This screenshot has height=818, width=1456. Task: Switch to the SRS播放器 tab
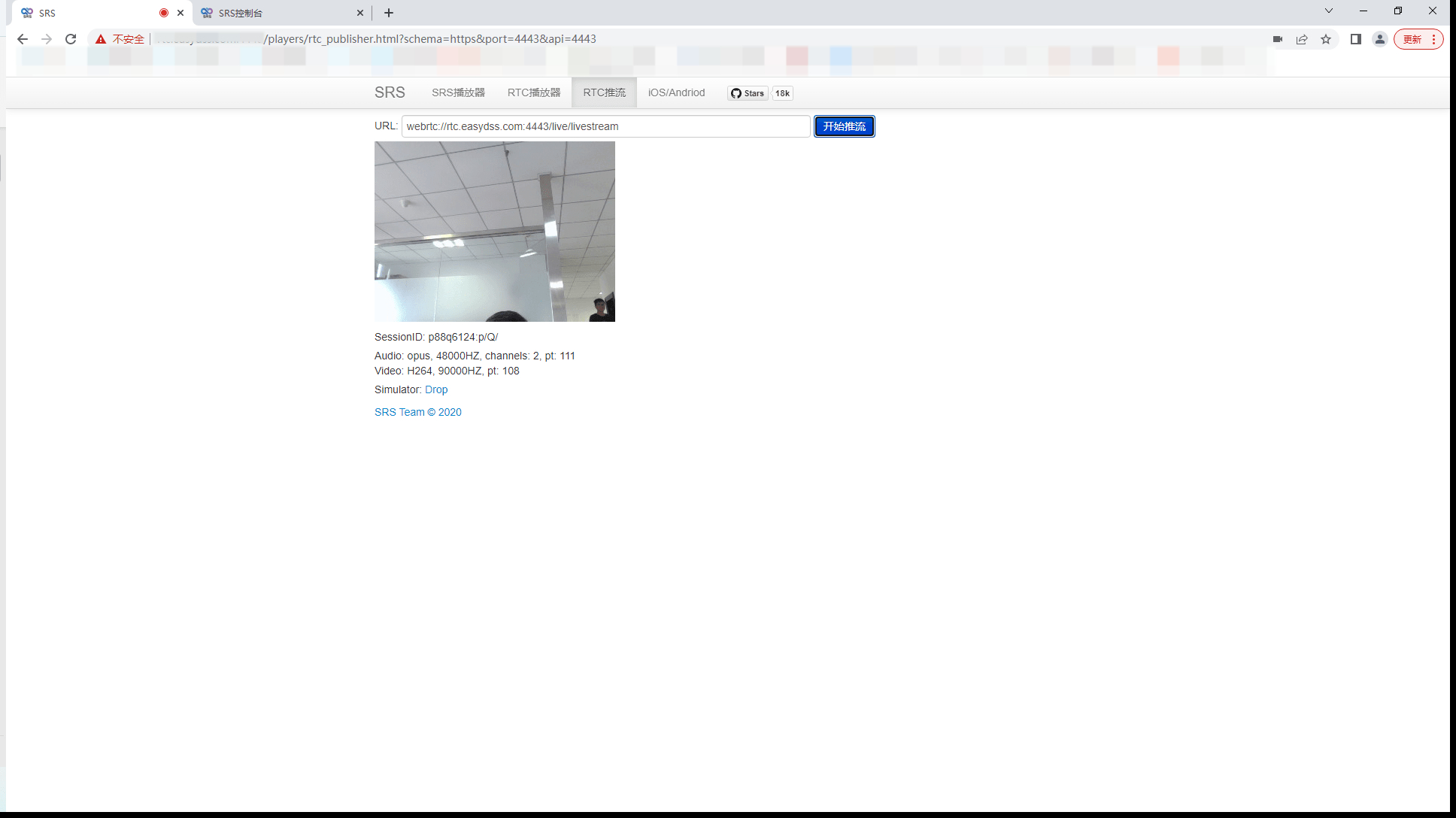coord(458,92)
